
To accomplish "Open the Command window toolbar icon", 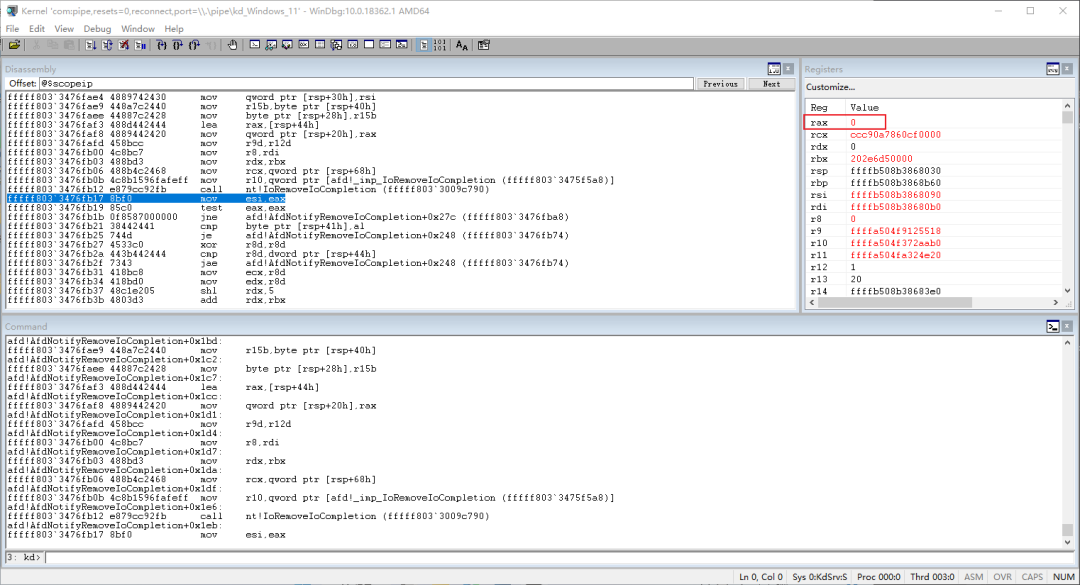I will pyautogui.click(x=256, y=44).
